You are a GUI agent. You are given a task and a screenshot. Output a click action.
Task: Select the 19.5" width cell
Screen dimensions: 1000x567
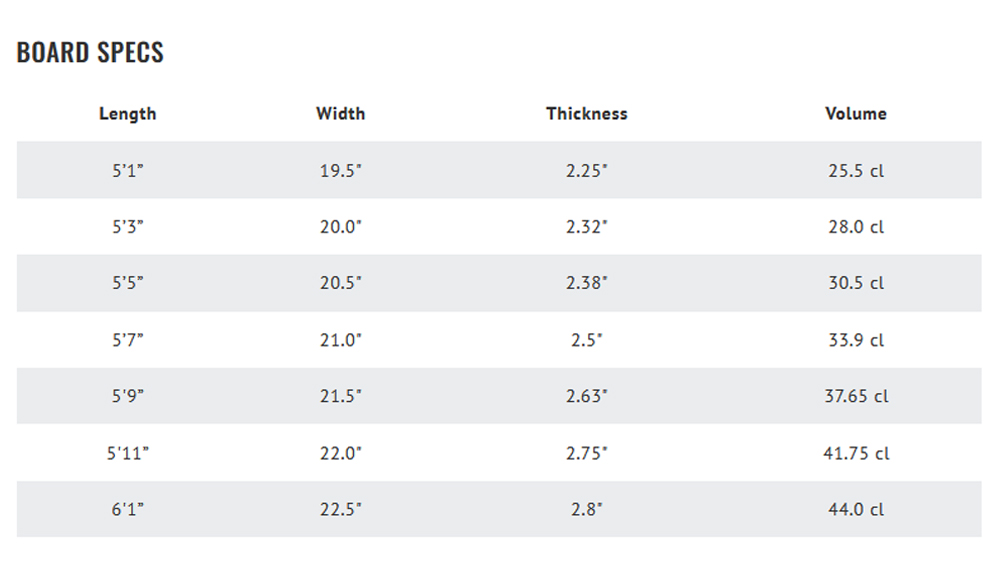point(341,170)
